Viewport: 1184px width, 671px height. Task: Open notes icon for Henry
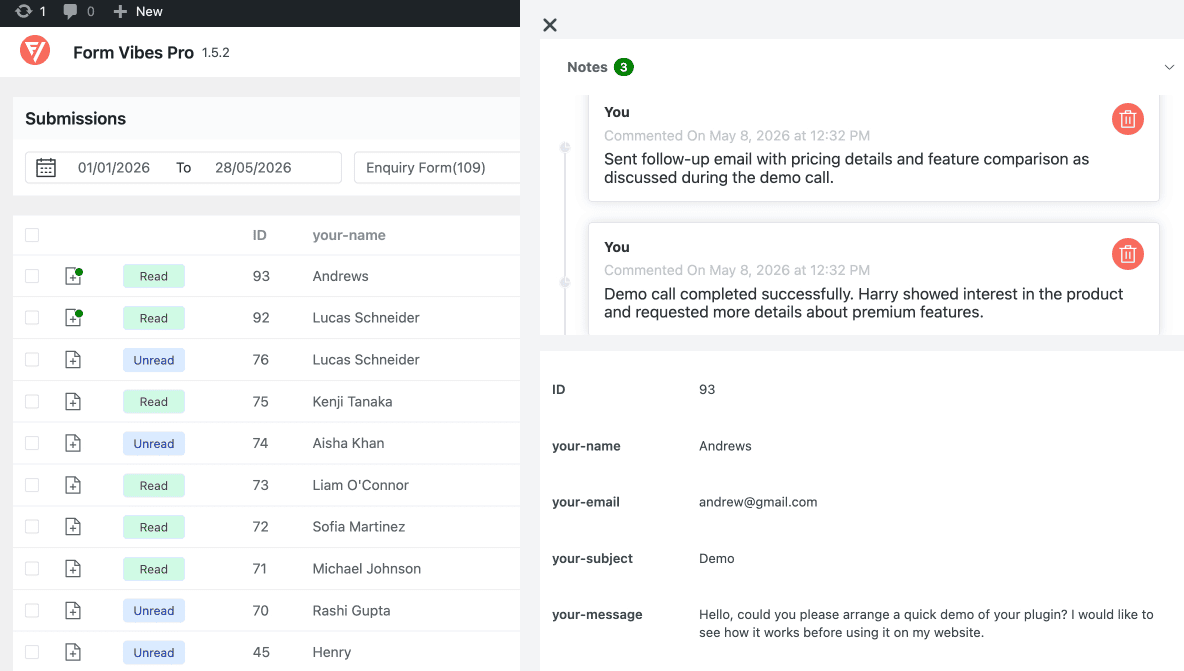pos(73,652)
